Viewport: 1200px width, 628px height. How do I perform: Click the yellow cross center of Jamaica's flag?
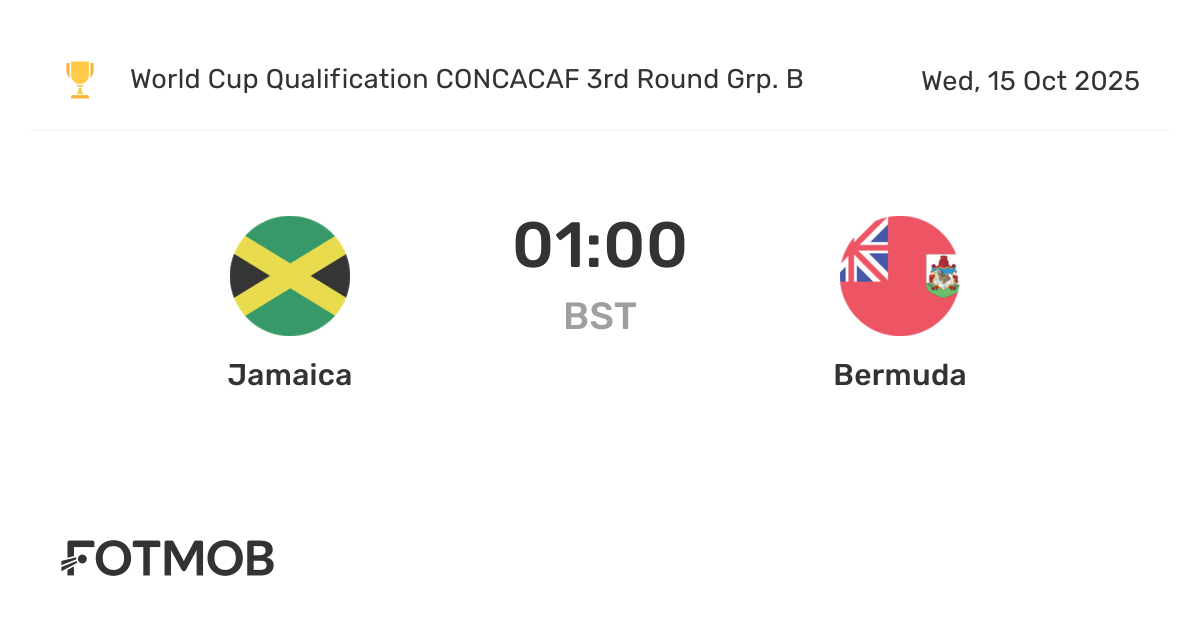coord(290,276)
